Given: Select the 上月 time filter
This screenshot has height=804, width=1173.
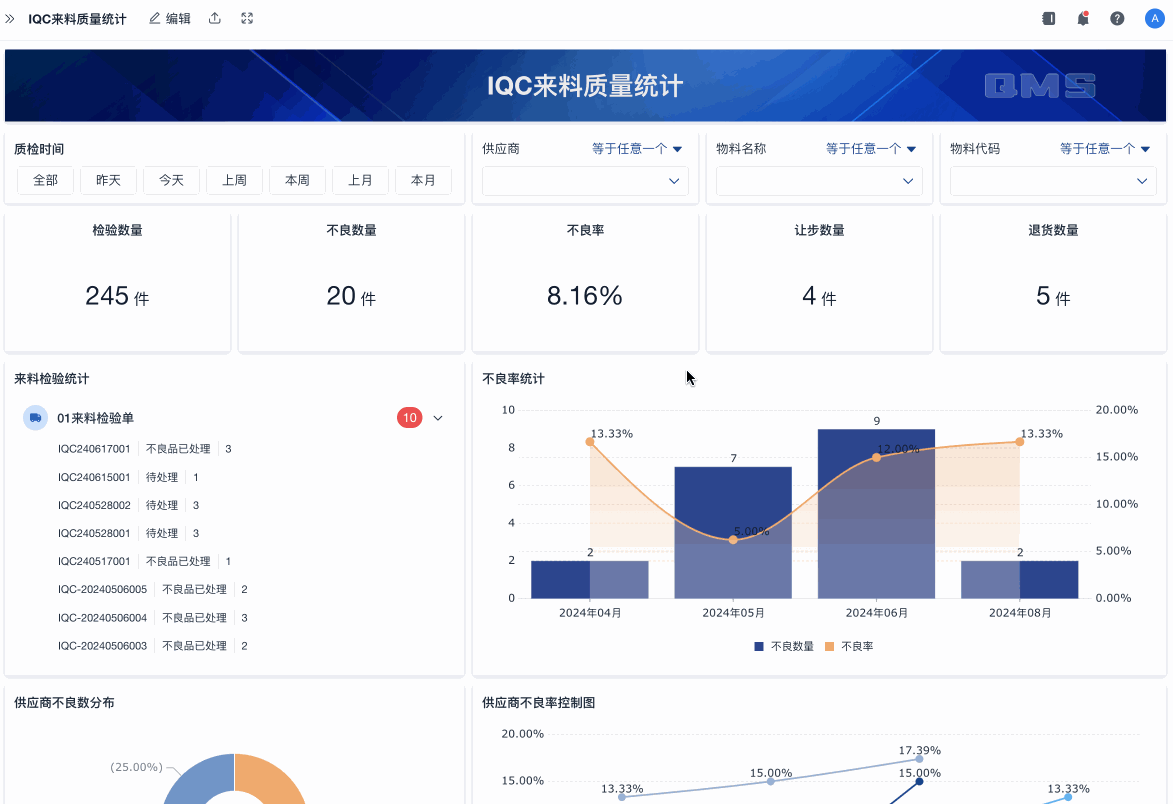Looking at the screenshot, I should click(360, 180).
